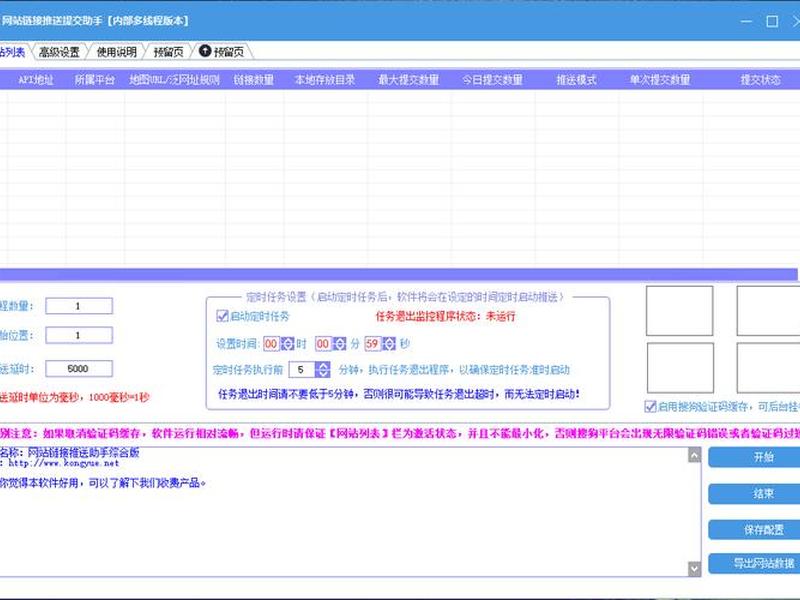The image size is (800, 600).
Task: Click the API地址 column header
Action: click(x=36, y=80)
